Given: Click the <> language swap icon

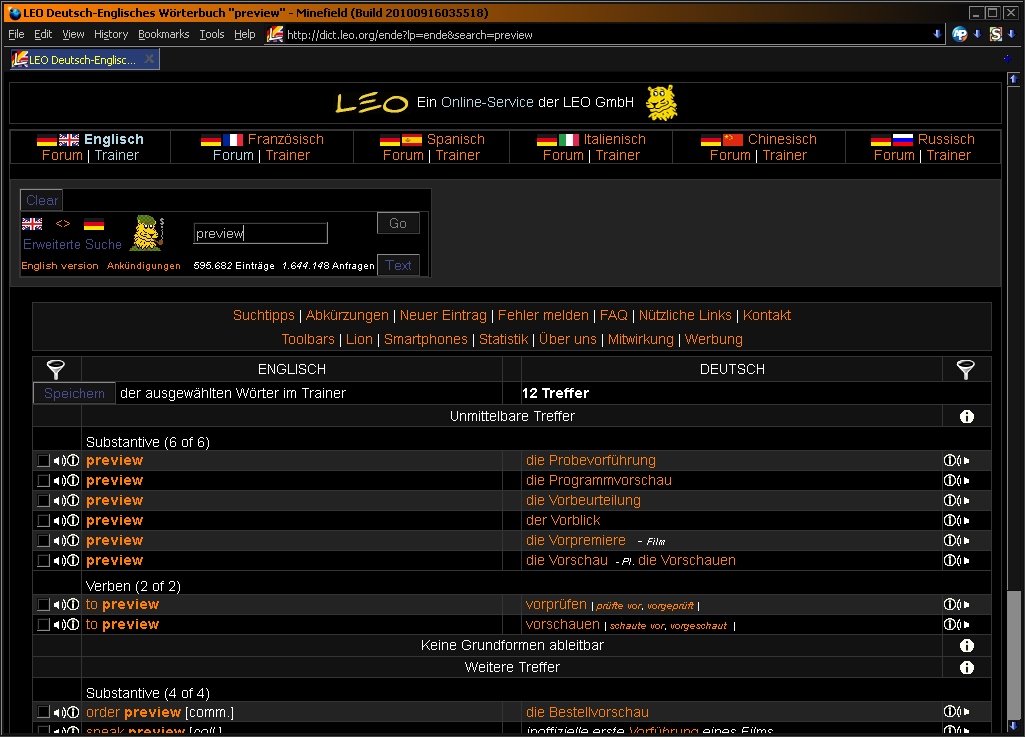Looking at the screenshot, I should [x=62, y=223].
